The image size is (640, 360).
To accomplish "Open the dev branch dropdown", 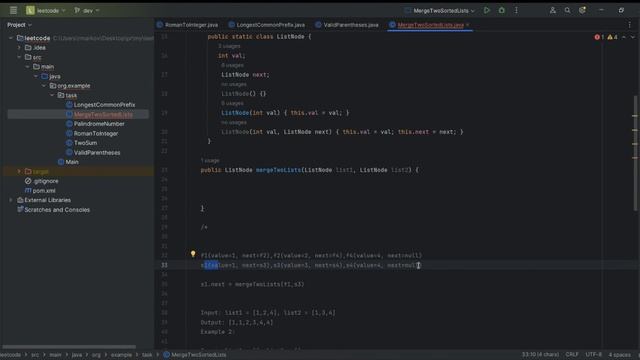I will coord(87,11).
